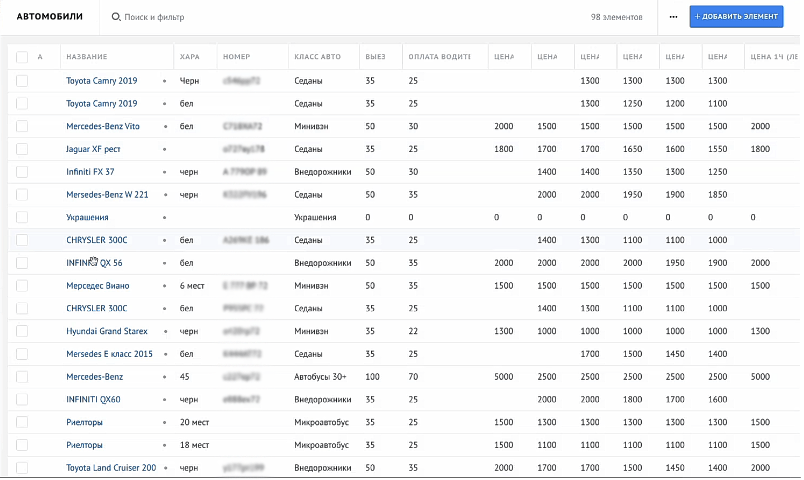Open the Hyundai Grand Starex record link
Viewport: 804px width, 480px height.
coord(107,331)
